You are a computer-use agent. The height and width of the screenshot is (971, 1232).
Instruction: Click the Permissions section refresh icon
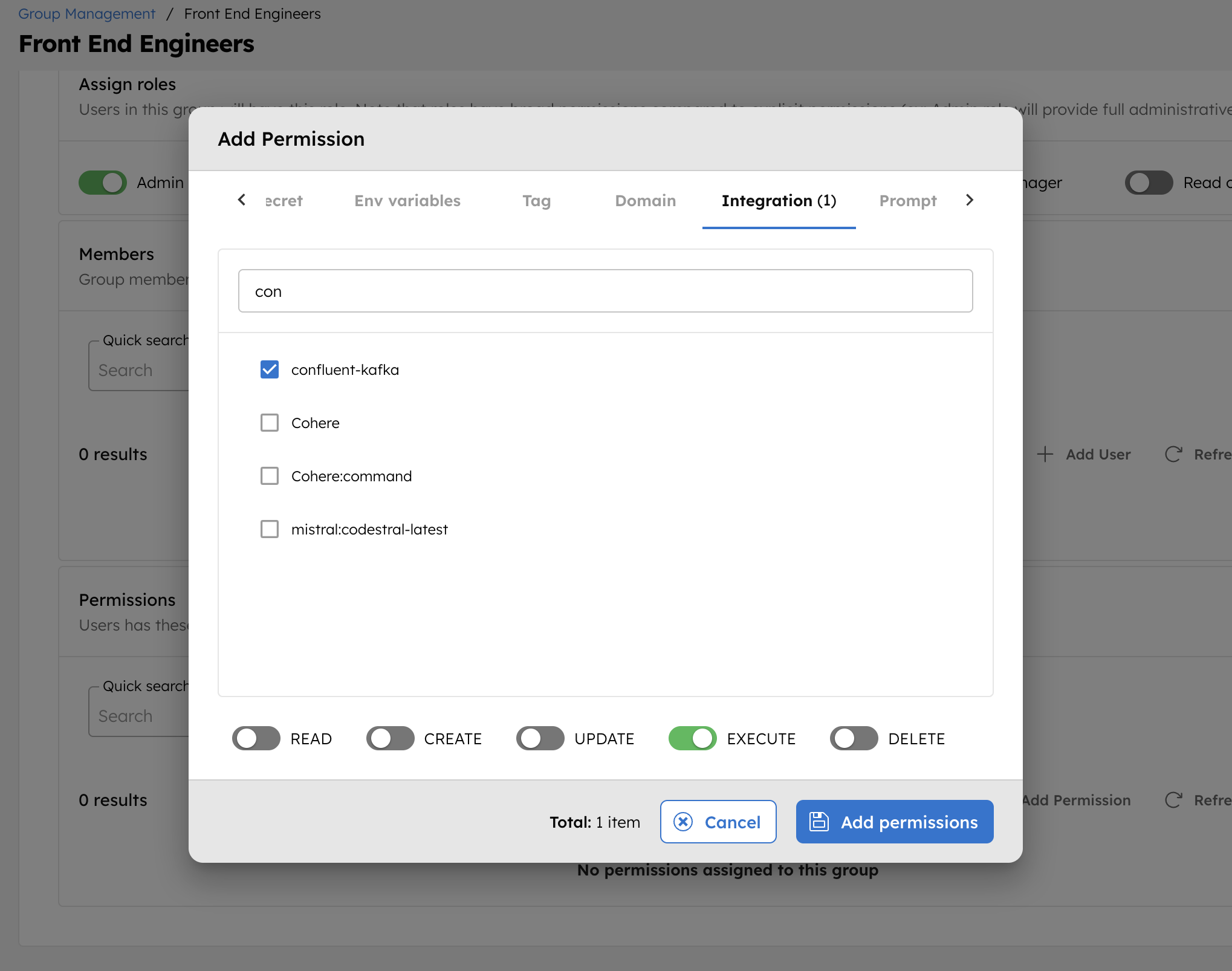[1173, 800]
